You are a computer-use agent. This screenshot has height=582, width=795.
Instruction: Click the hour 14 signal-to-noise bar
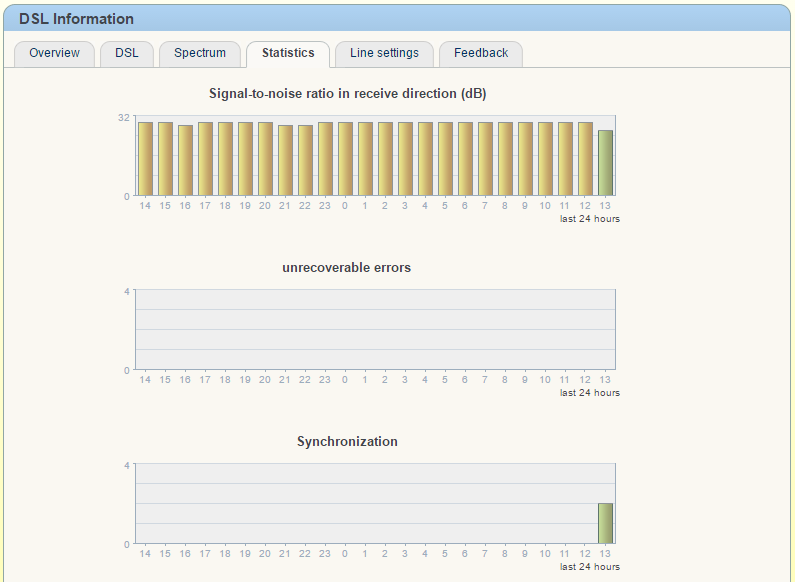145,159
